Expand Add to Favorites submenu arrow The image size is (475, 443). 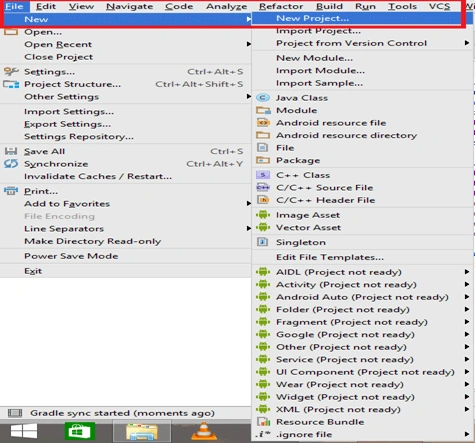pyautogui.click(x=248, y=203)
